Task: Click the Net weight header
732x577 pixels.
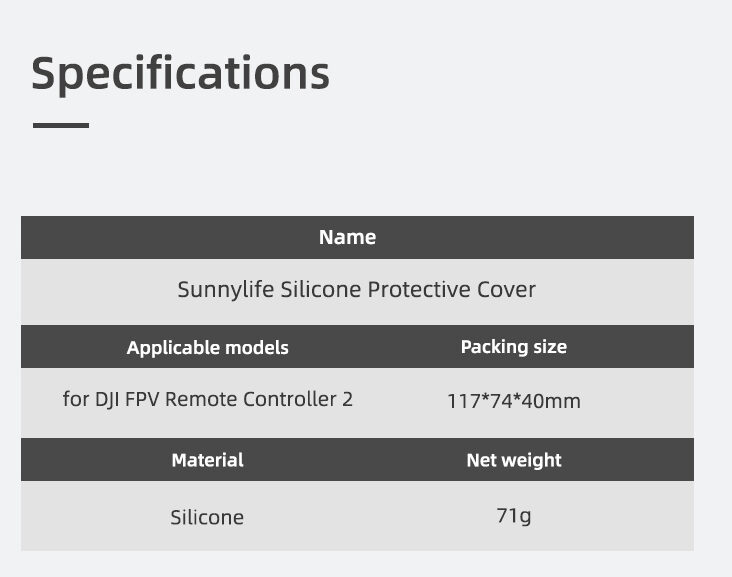Action: click(513, 460)
